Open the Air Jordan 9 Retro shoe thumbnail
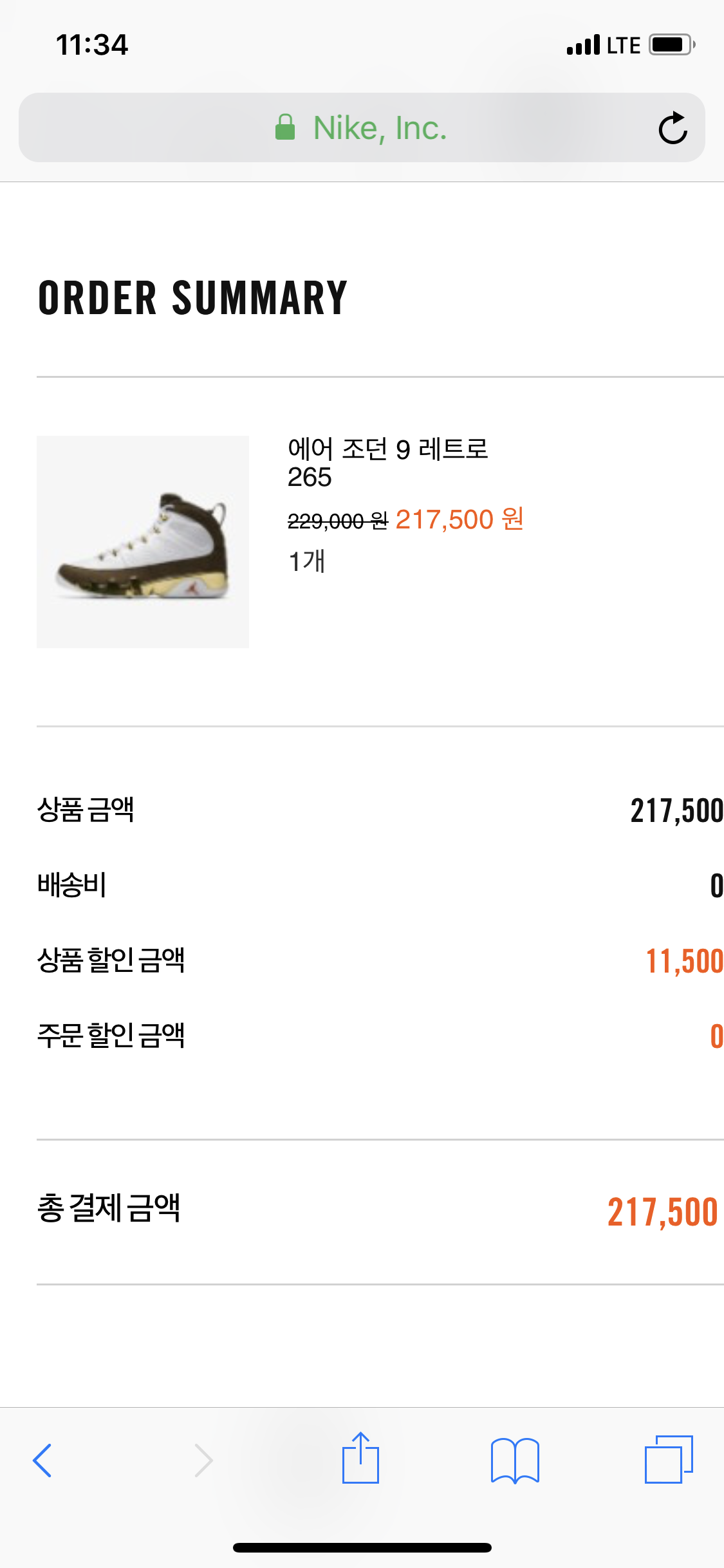The image size is (724, 1568). (x=143, y=542)
